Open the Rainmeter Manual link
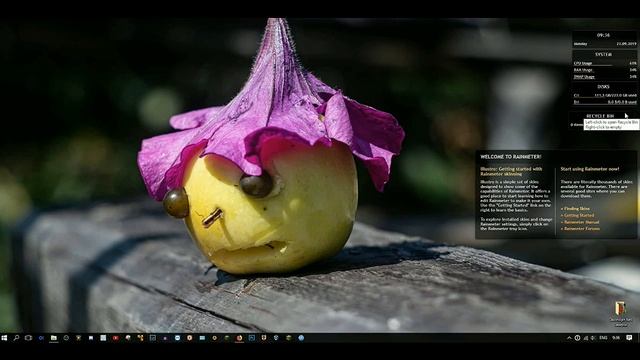Viewport: 640px width, 360px height. click(x=581, y=222)
